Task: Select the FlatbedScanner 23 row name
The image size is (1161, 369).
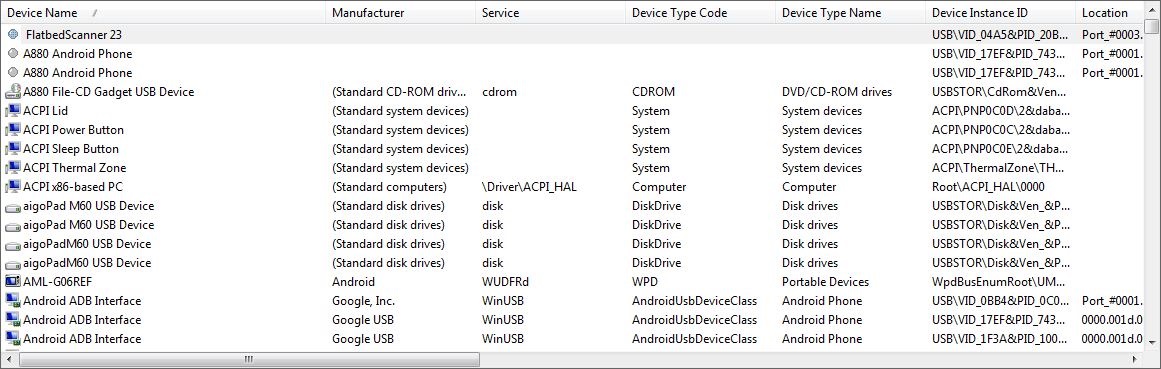Action: [73, 35]
